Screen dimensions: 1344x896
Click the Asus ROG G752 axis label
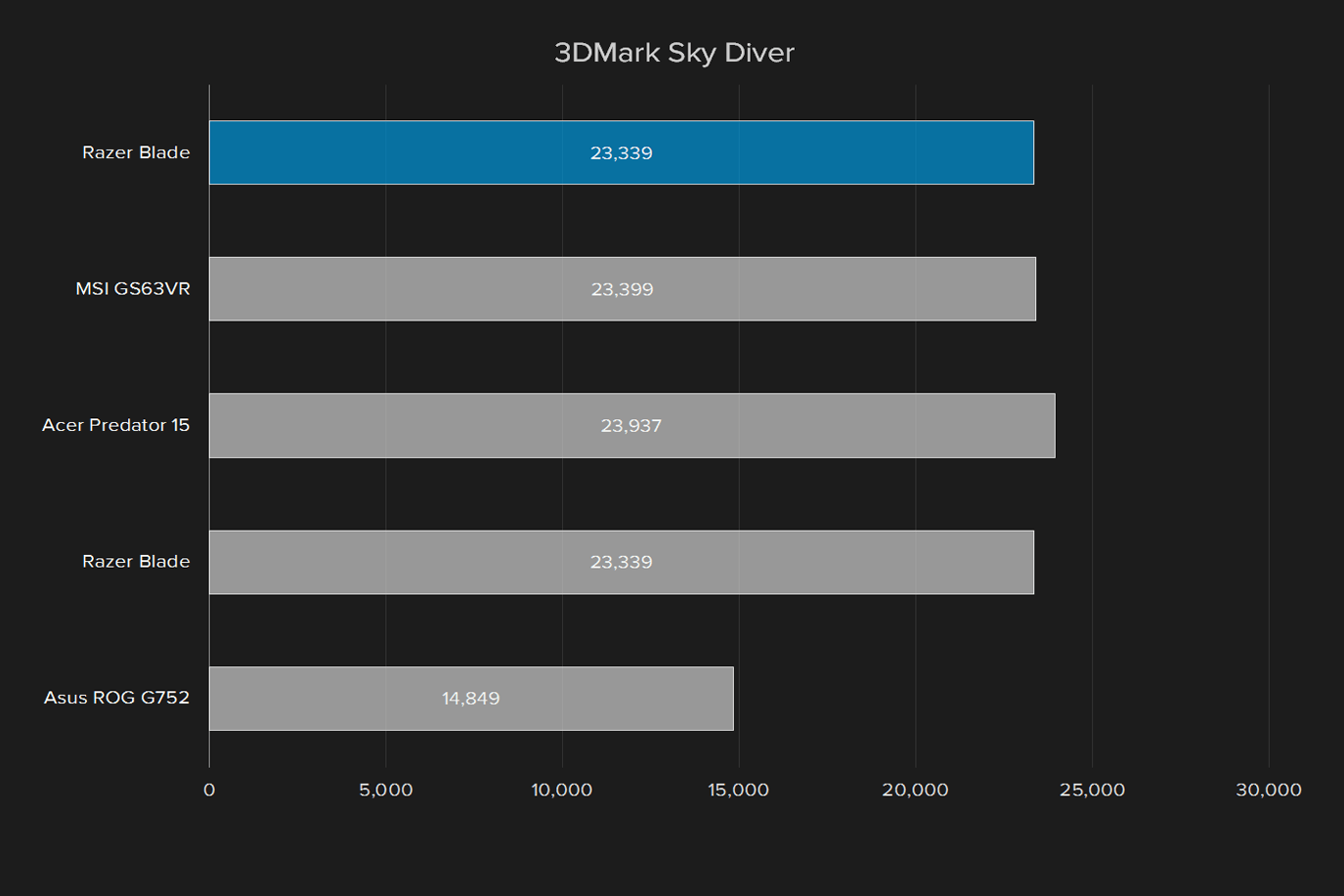[x=117, y=698]
